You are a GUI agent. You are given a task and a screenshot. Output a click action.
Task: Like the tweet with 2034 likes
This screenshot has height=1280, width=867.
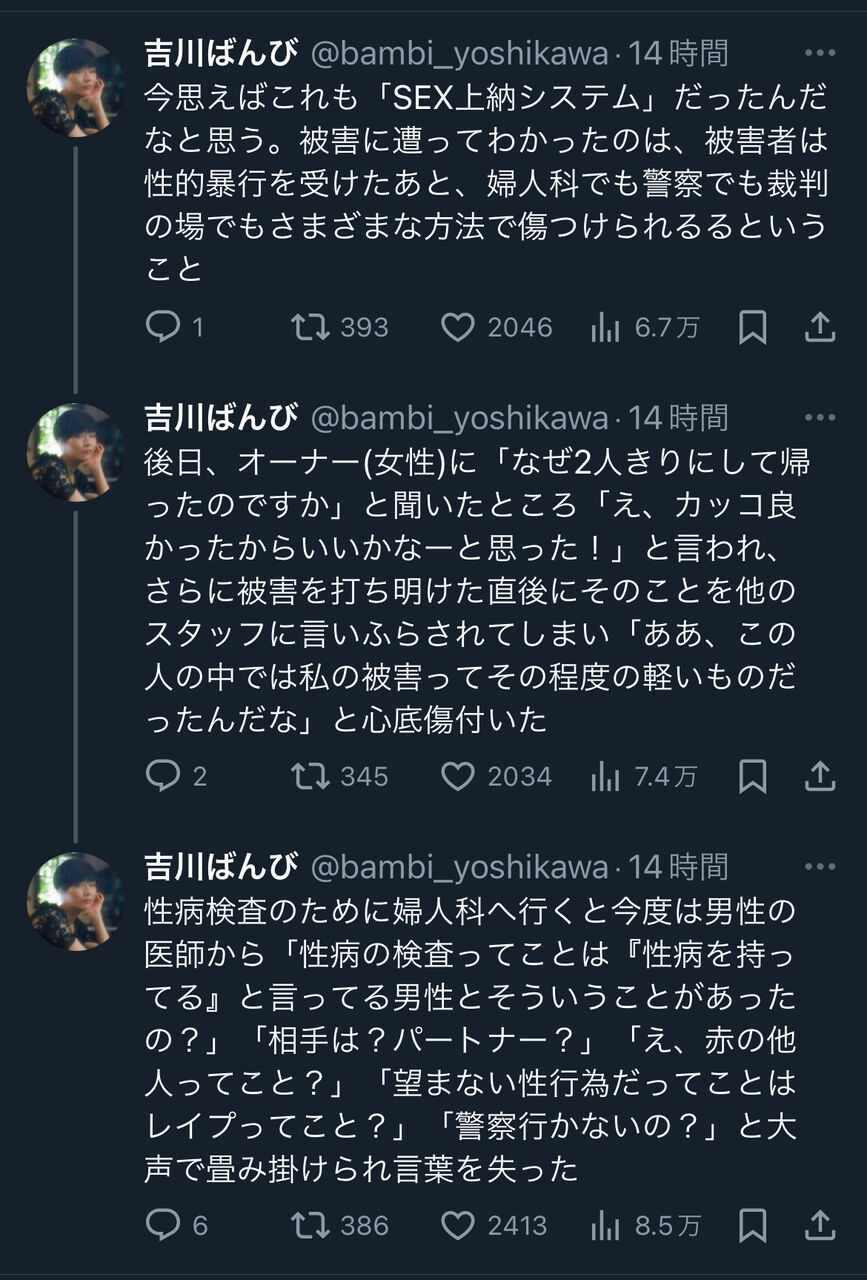coord(458,776)
